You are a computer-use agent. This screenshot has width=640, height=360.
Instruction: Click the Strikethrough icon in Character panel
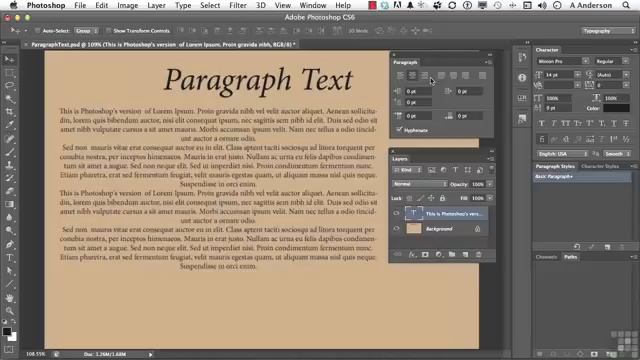[626, 123]
